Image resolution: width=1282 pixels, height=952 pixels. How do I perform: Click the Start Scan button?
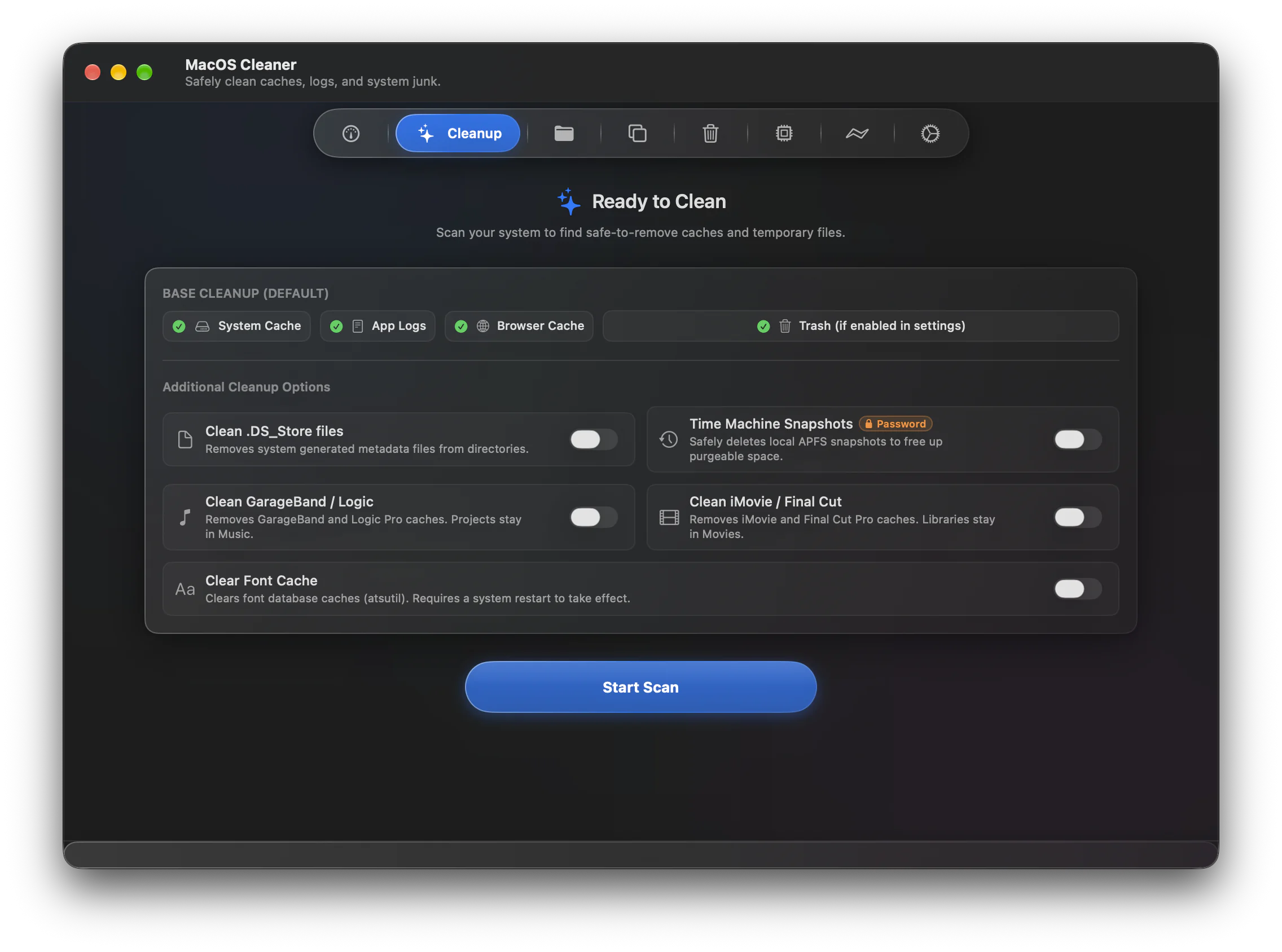coord(640,687)
